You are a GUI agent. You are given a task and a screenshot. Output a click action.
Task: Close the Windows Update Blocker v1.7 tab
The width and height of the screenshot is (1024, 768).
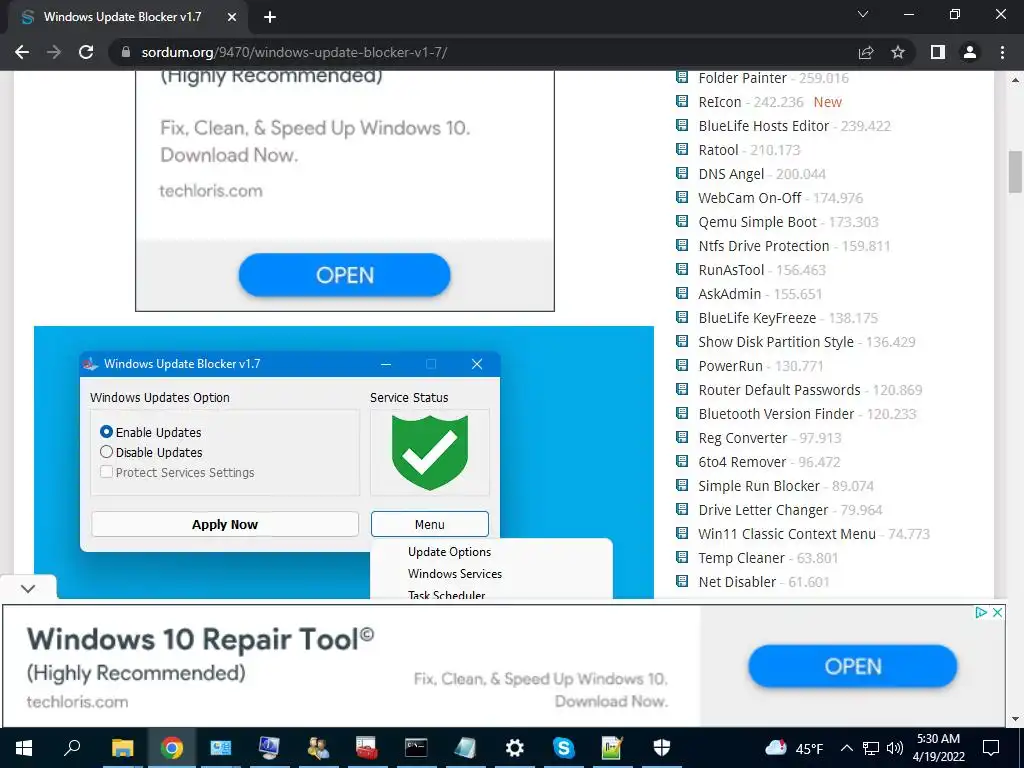tap(232, 17)
